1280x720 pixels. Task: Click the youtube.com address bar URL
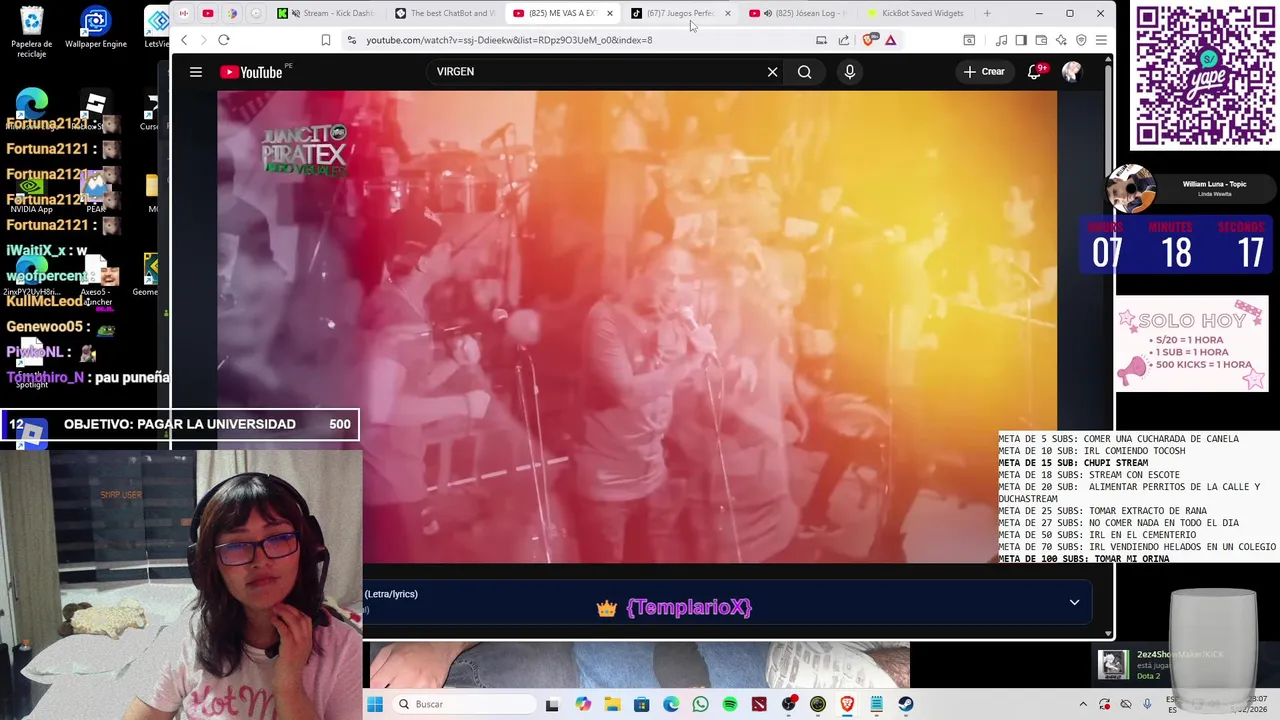[509, 40]
